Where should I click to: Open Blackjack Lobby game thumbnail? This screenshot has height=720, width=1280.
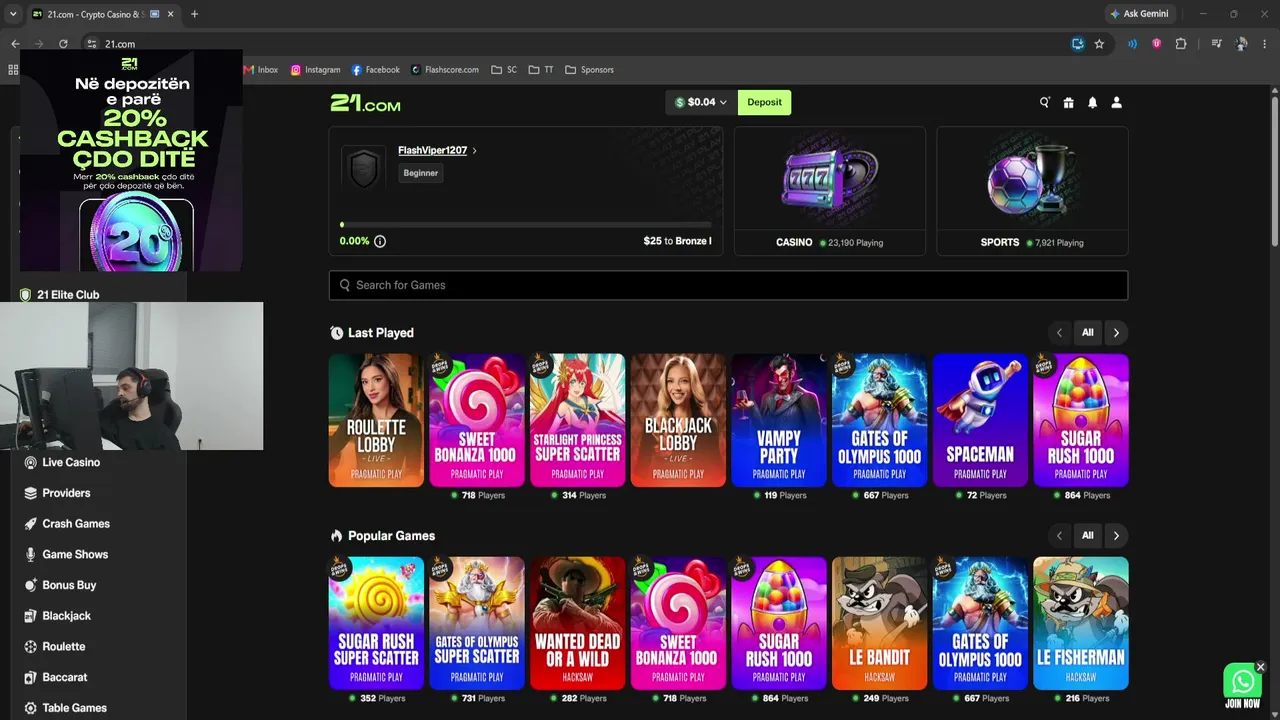678,420
